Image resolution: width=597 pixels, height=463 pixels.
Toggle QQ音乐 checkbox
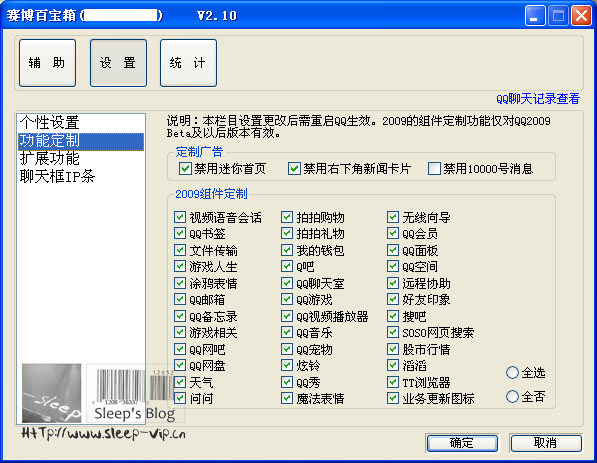tap(287, 332)
